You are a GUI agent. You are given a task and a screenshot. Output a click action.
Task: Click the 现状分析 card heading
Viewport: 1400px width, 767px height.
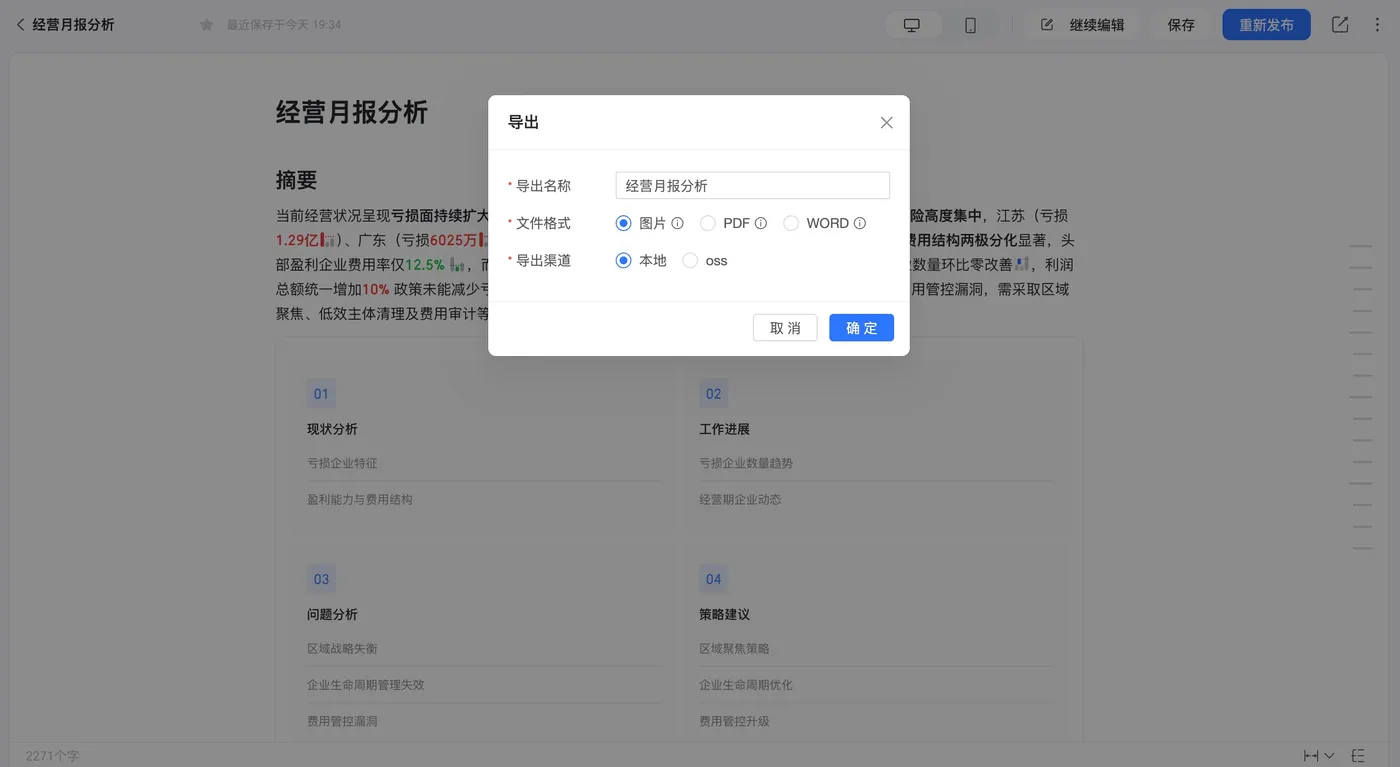tap(332, 429)
